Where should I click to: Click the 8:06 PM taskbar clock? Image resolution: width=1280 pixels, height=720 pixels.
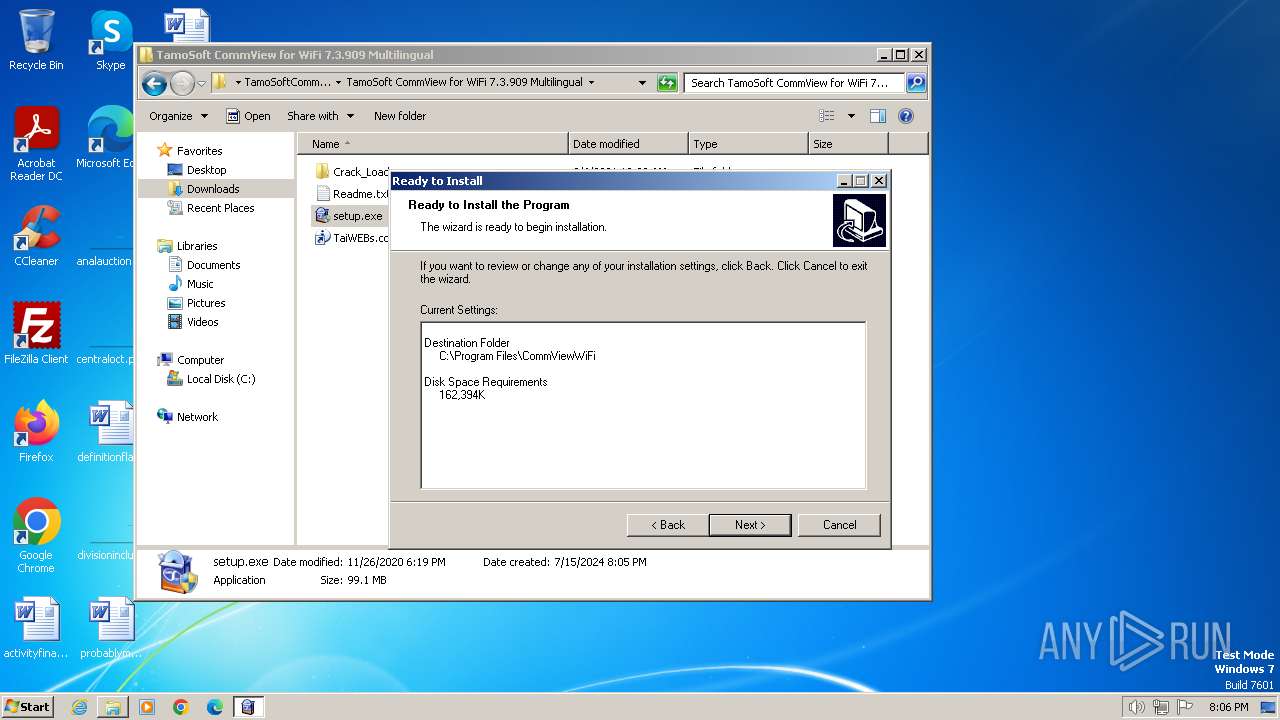[1229, 707]
